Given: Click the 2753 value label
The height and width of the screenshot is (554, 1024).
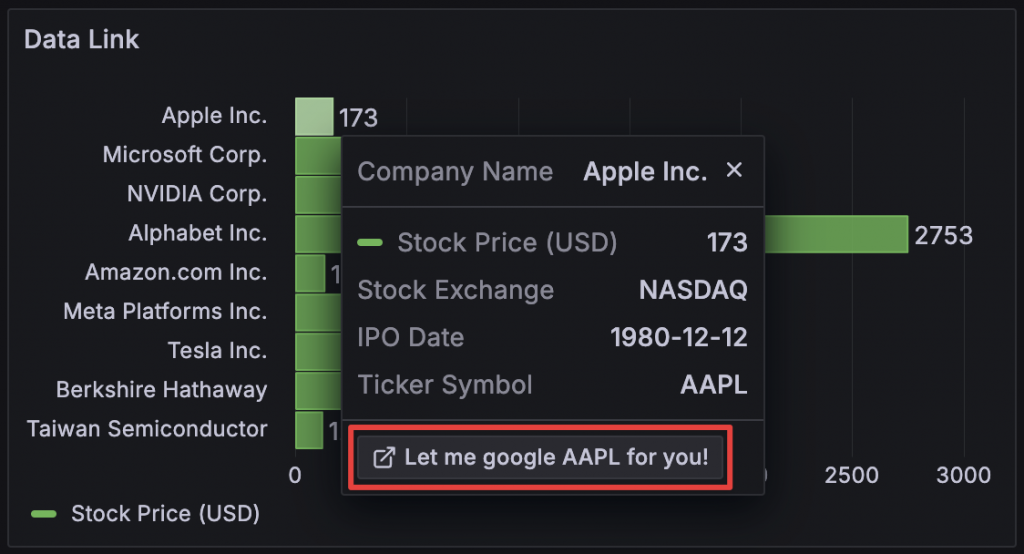Looking at the screenshot, I should point(944,235).
